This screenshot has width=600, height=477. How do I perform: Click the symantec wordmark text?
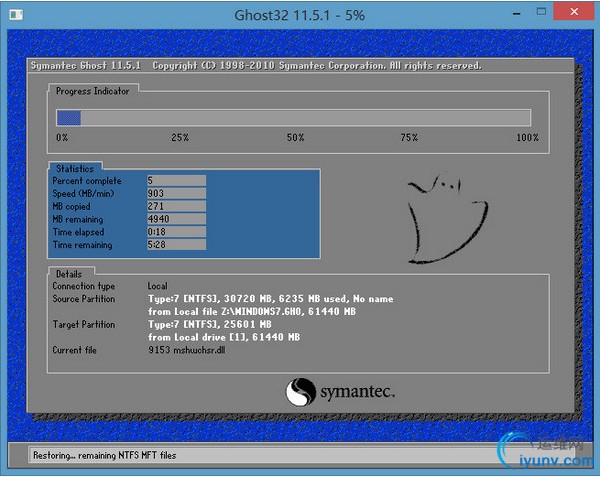[x=357, y=392]
